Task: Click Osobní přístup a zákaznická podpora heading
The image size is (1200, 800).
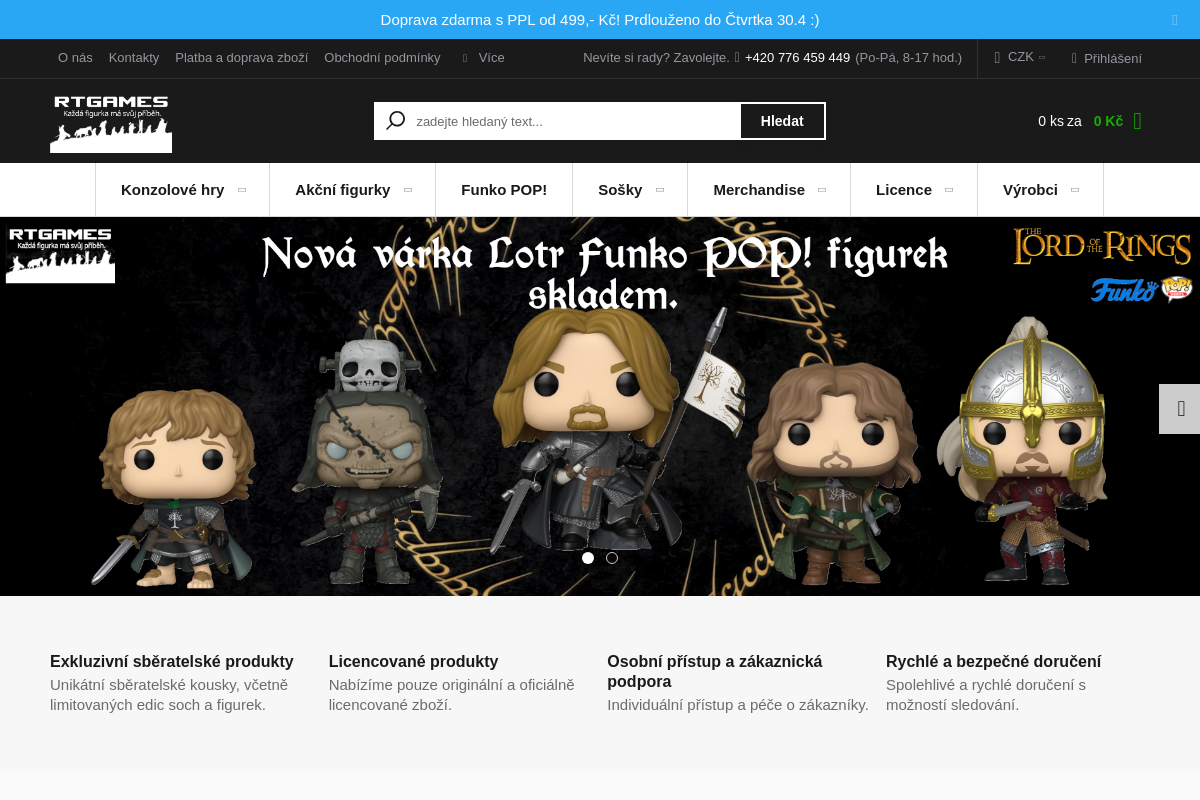Action: [715, 672]
